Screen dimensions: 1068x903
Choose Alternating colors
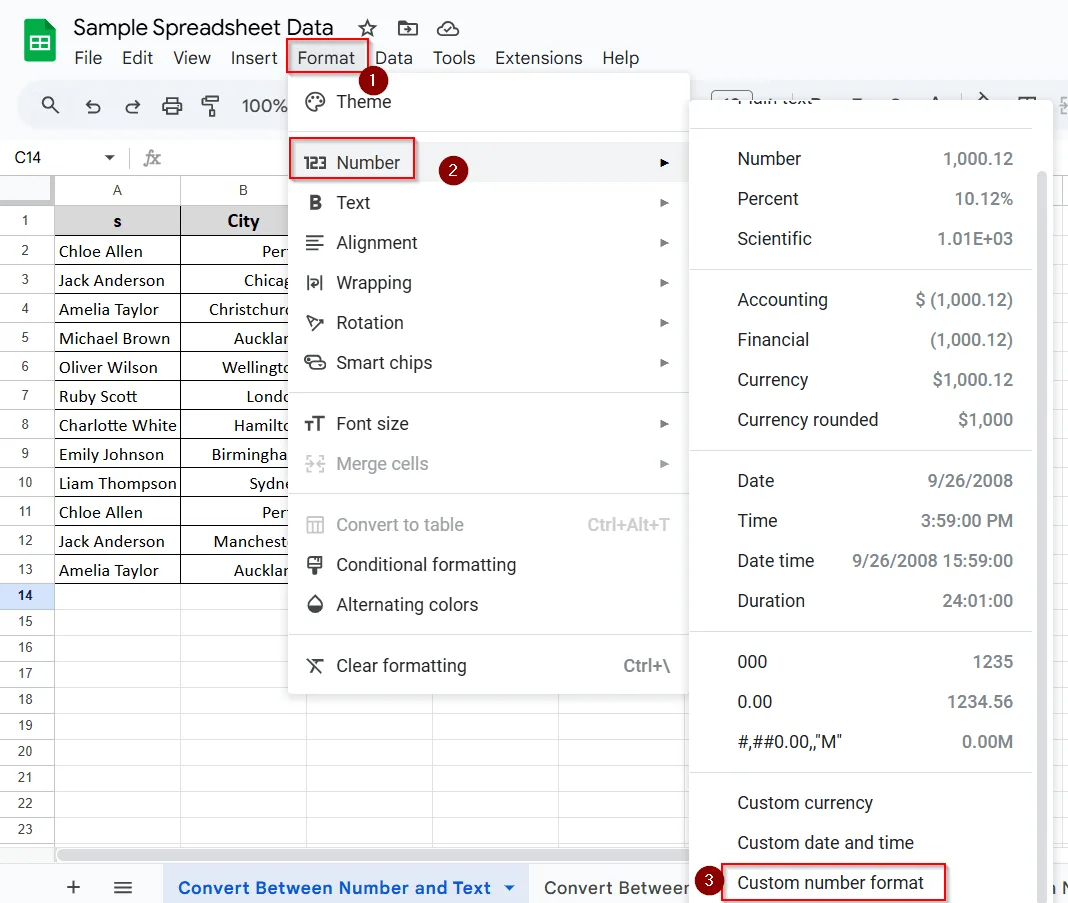coord(488,605)
